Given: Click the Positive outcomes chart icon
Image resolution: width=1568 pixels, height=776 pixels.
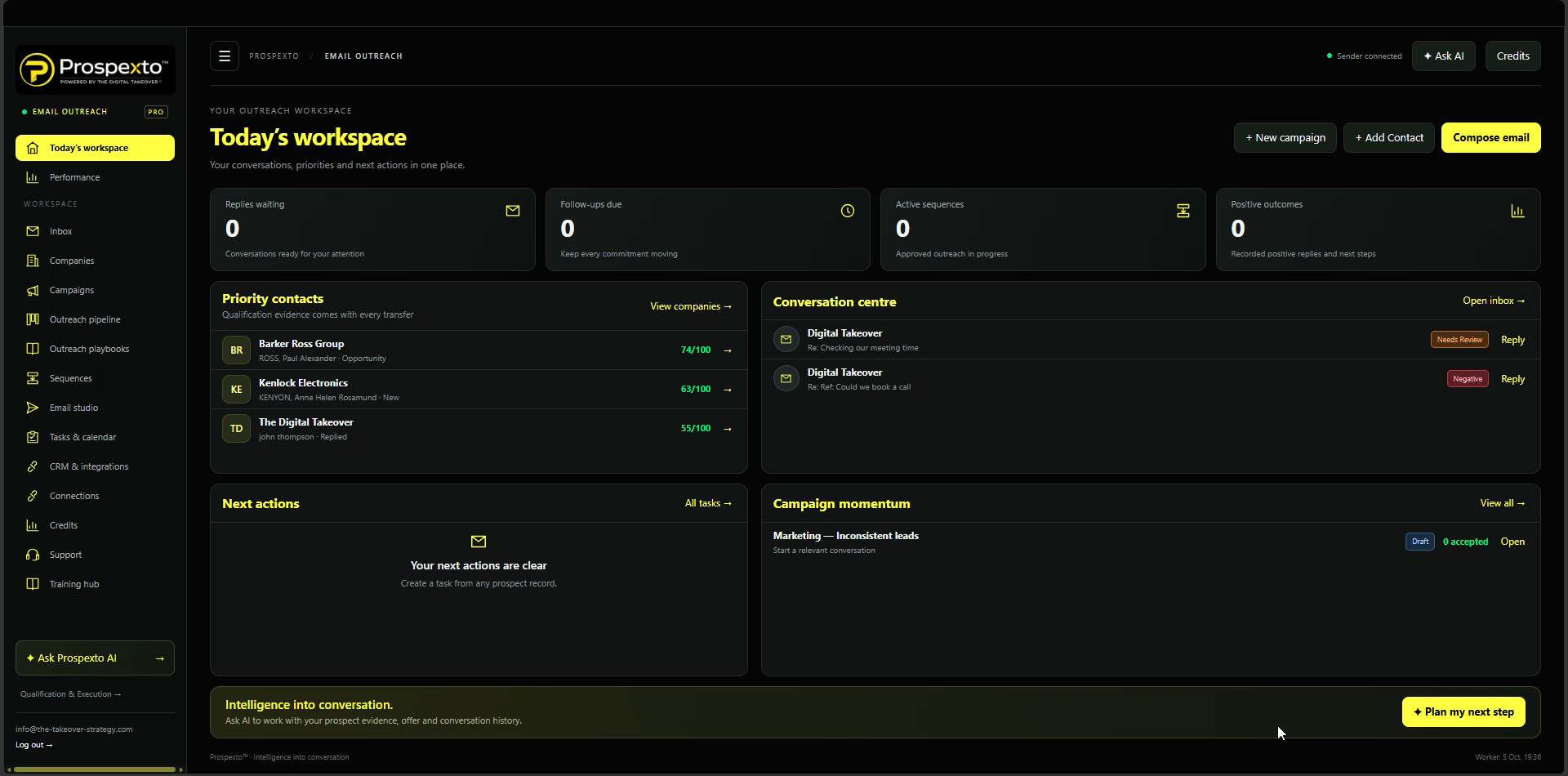Looking at the screenshot, I should coord(1518,211).
